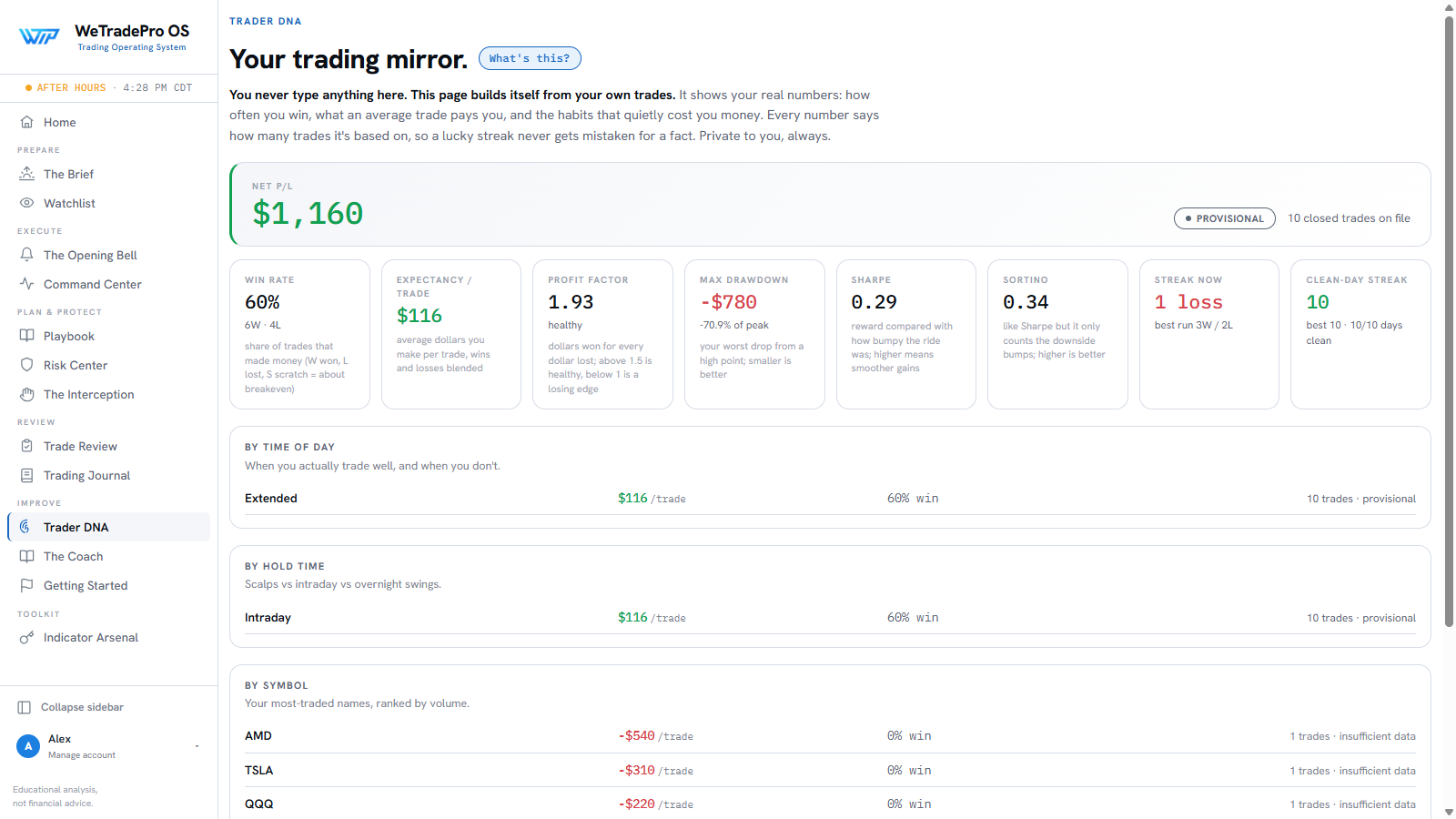Click The Opening Bell bell icon
This screenshot has width=1456, height=819.
coord(27,255)
